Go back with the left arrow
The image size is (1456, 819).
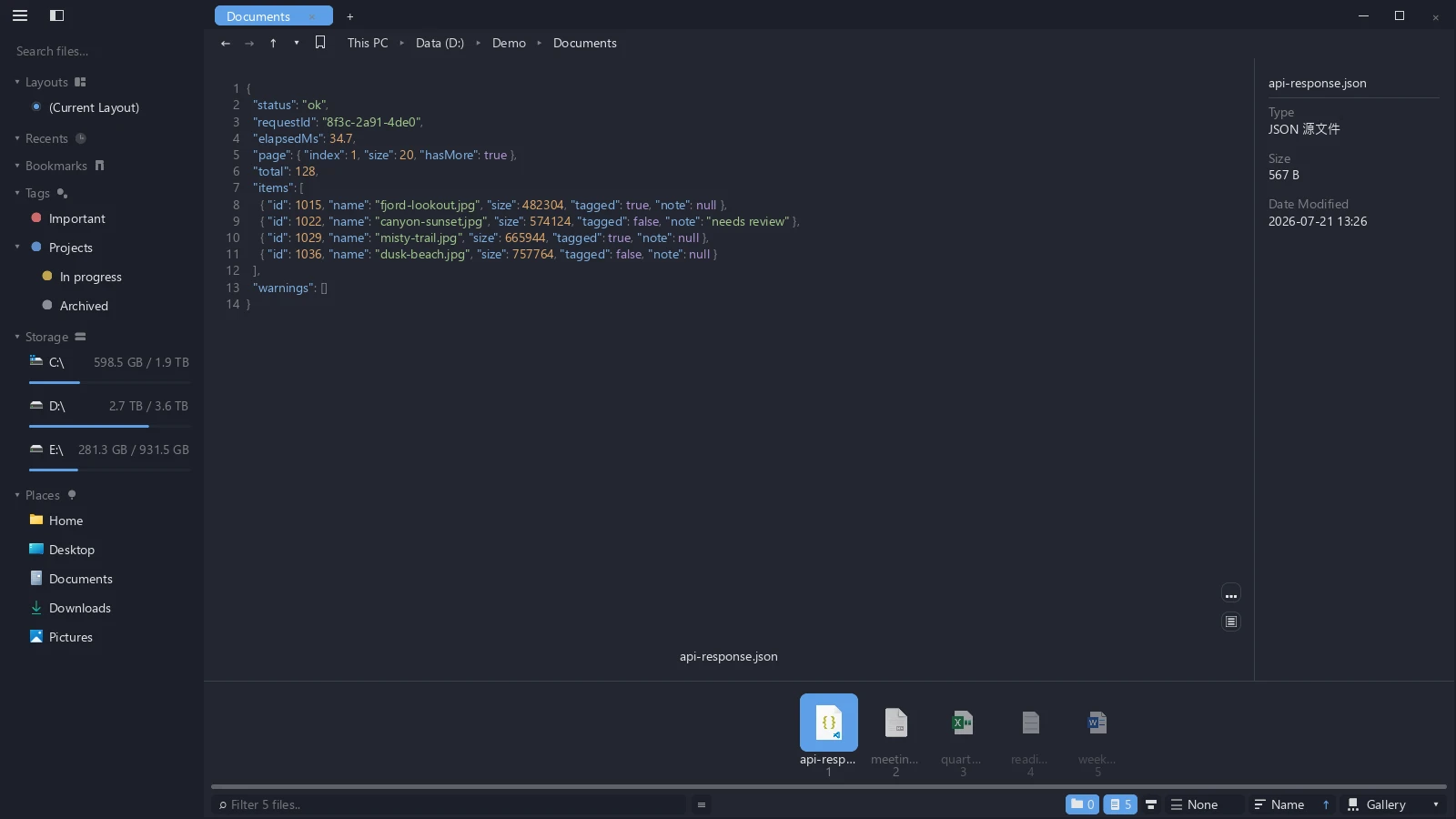226,43
